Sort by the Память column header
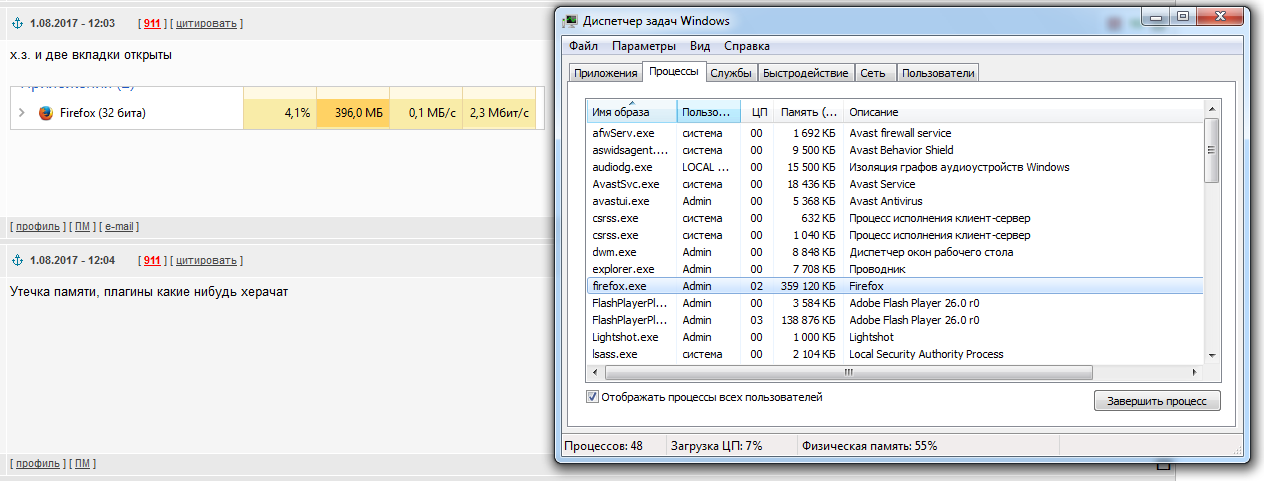1264x481 pixels. [x=810, y=111]
